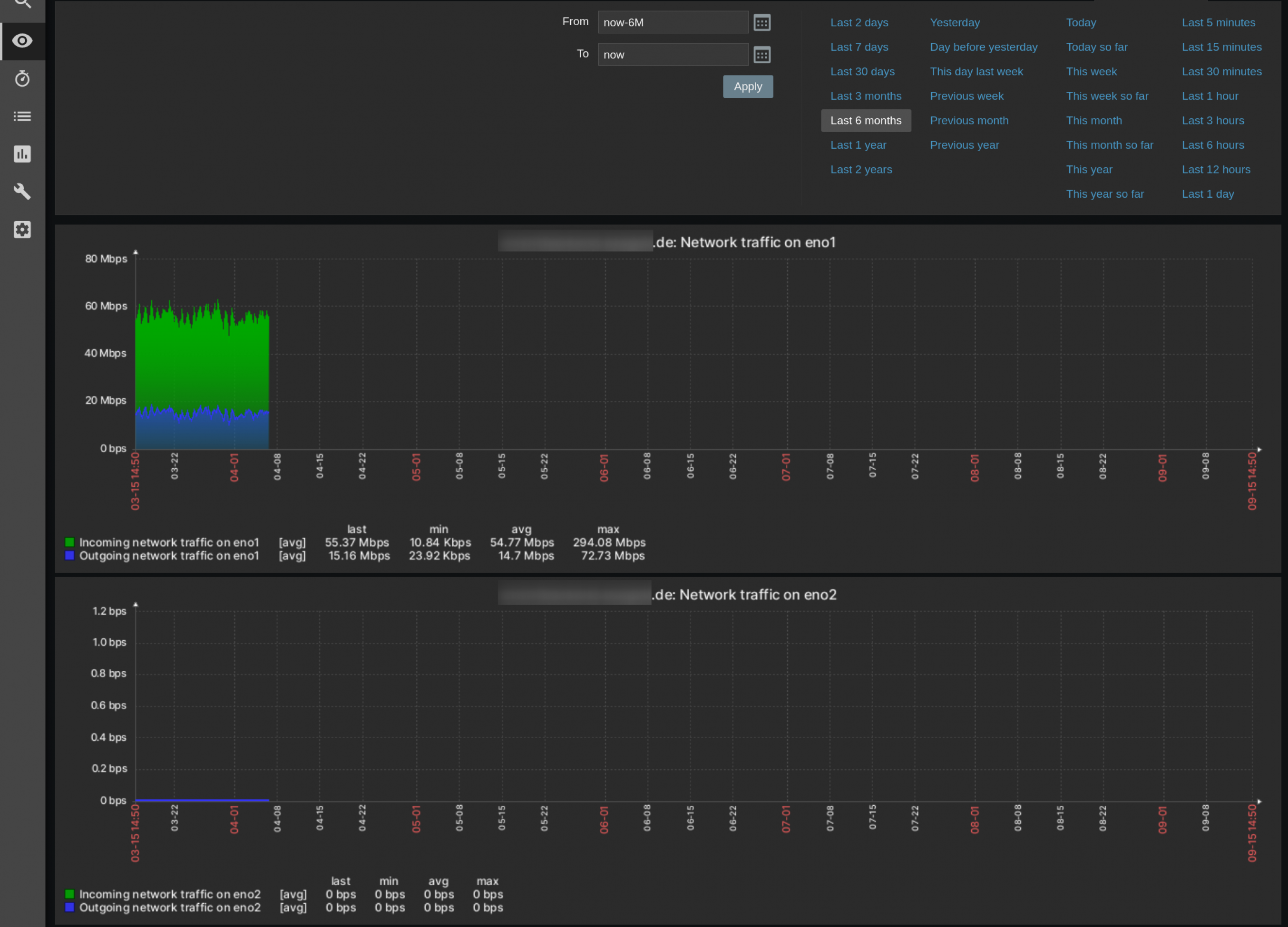Open the Reports bar chart icon

tap(22, 154)
